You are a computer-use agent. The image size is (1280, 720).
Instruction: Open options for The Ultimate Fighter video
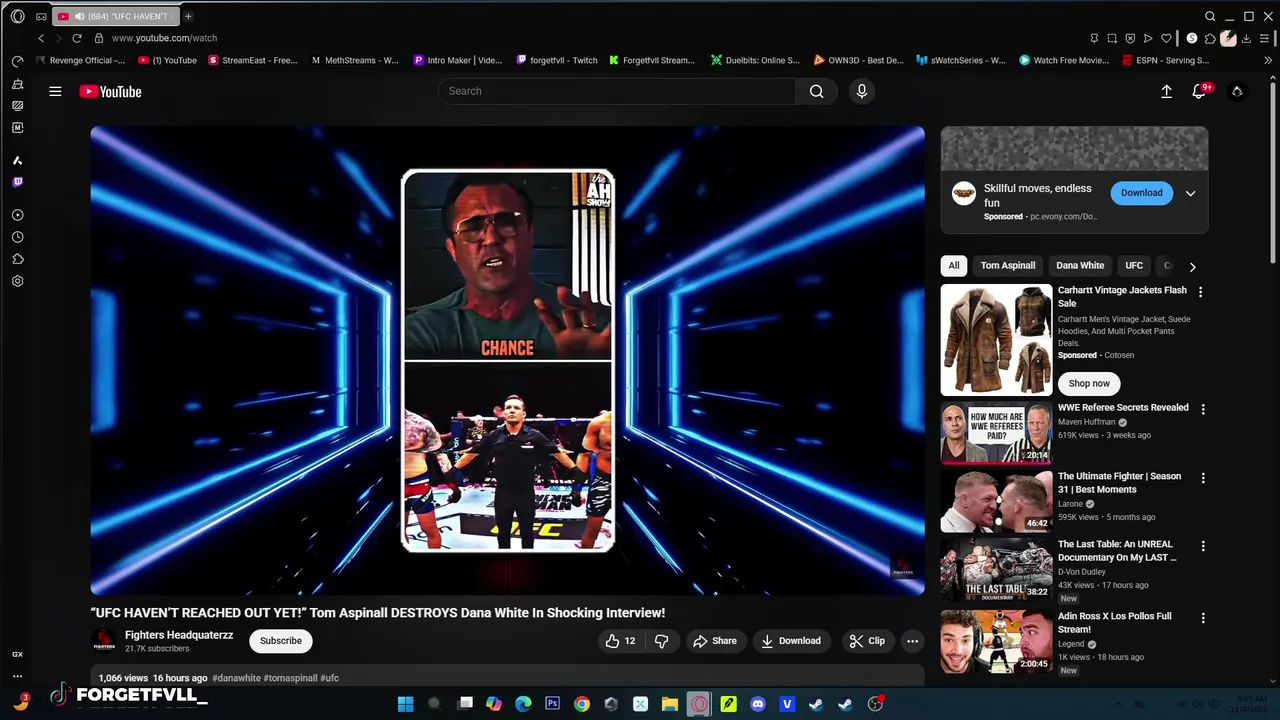click(x=1203, y=478)
